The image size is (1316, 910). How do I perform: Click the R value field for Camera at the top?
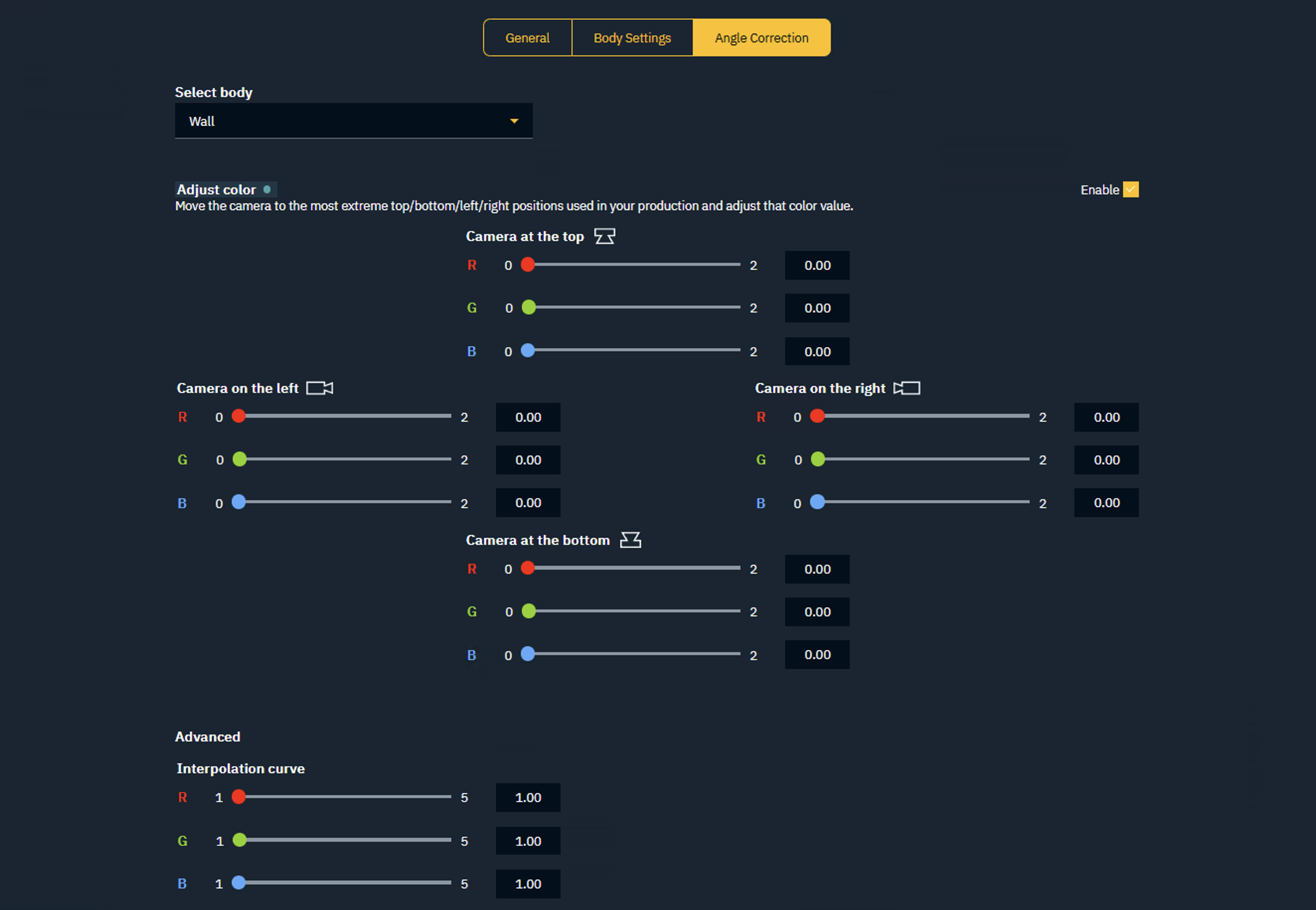[817, 265]
